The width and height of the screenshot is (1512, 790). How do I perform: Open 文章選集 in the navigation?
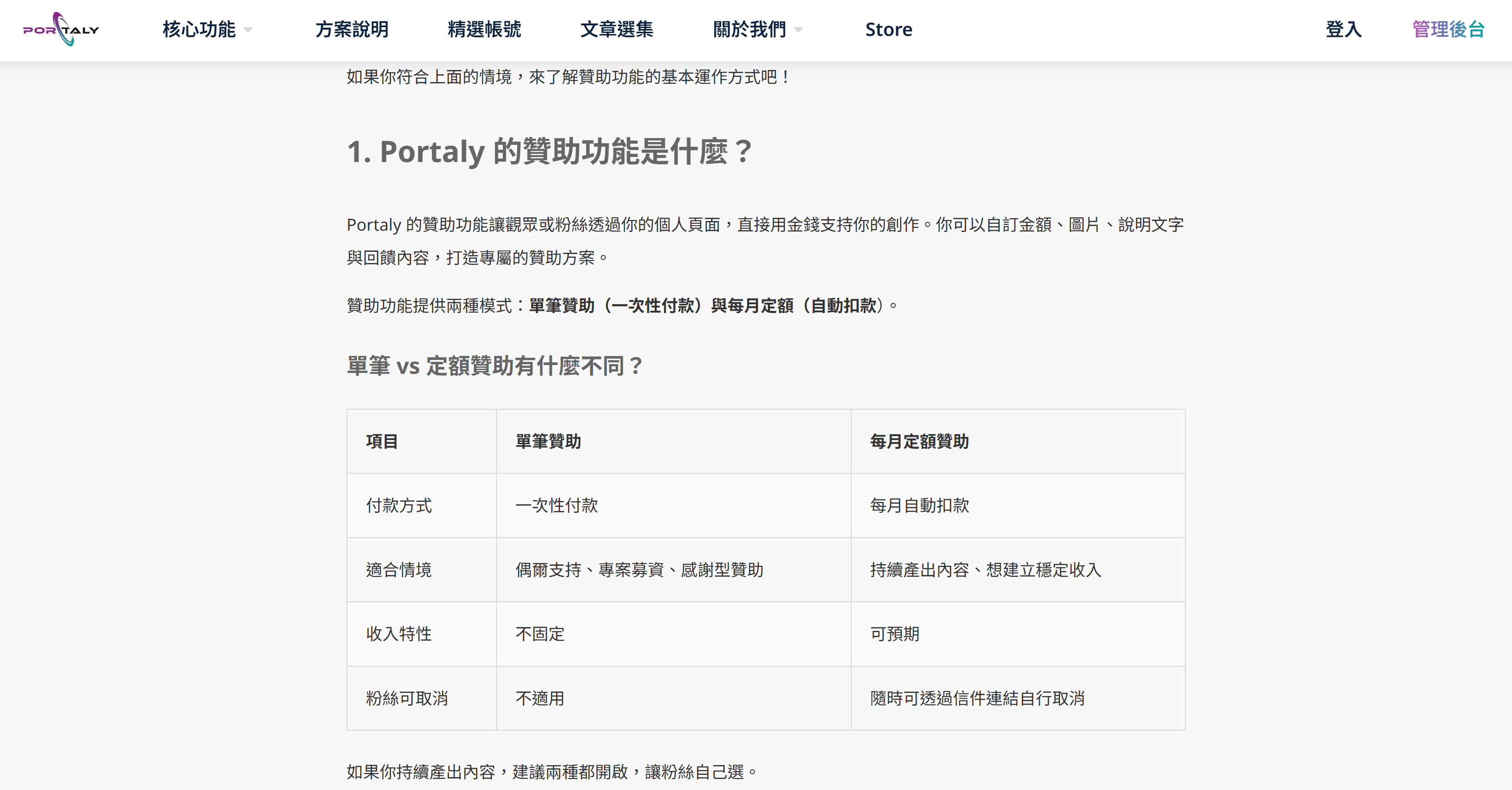tap(616, 29)
